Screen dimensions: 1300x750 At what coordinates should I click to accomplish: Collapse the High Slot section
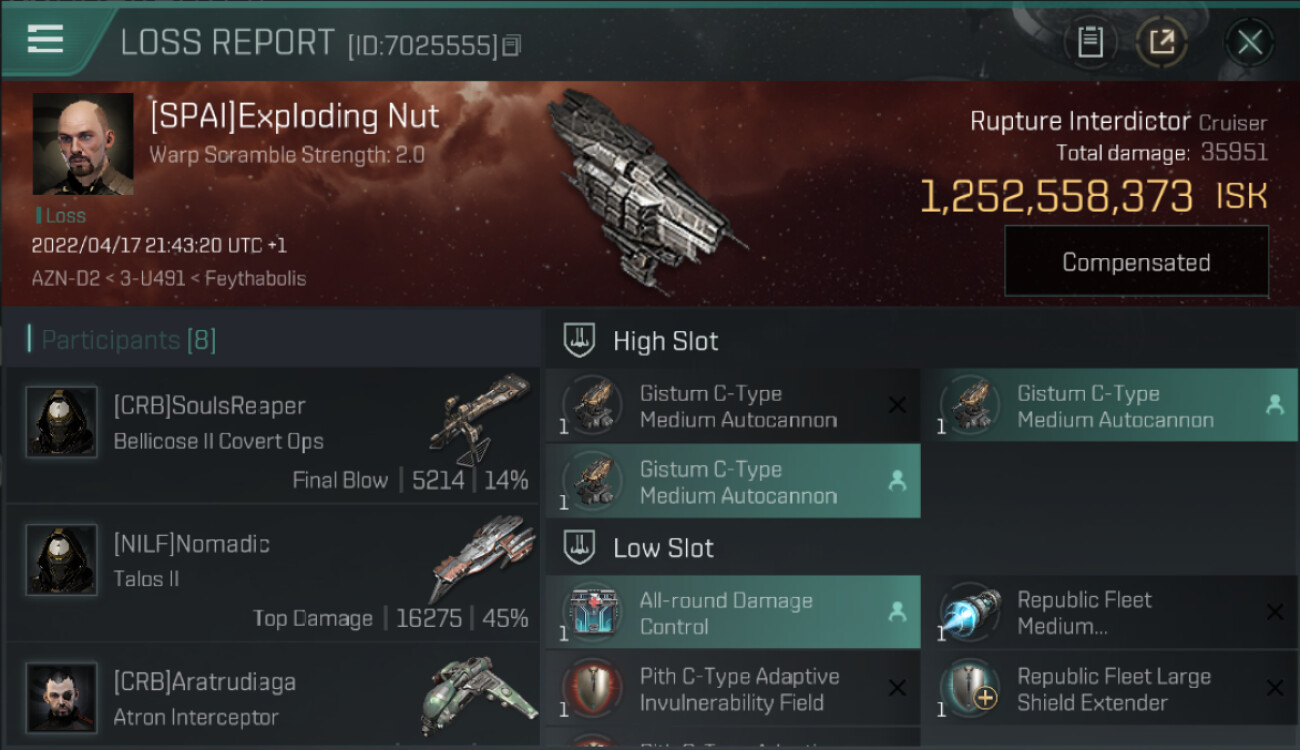(580, 341)
